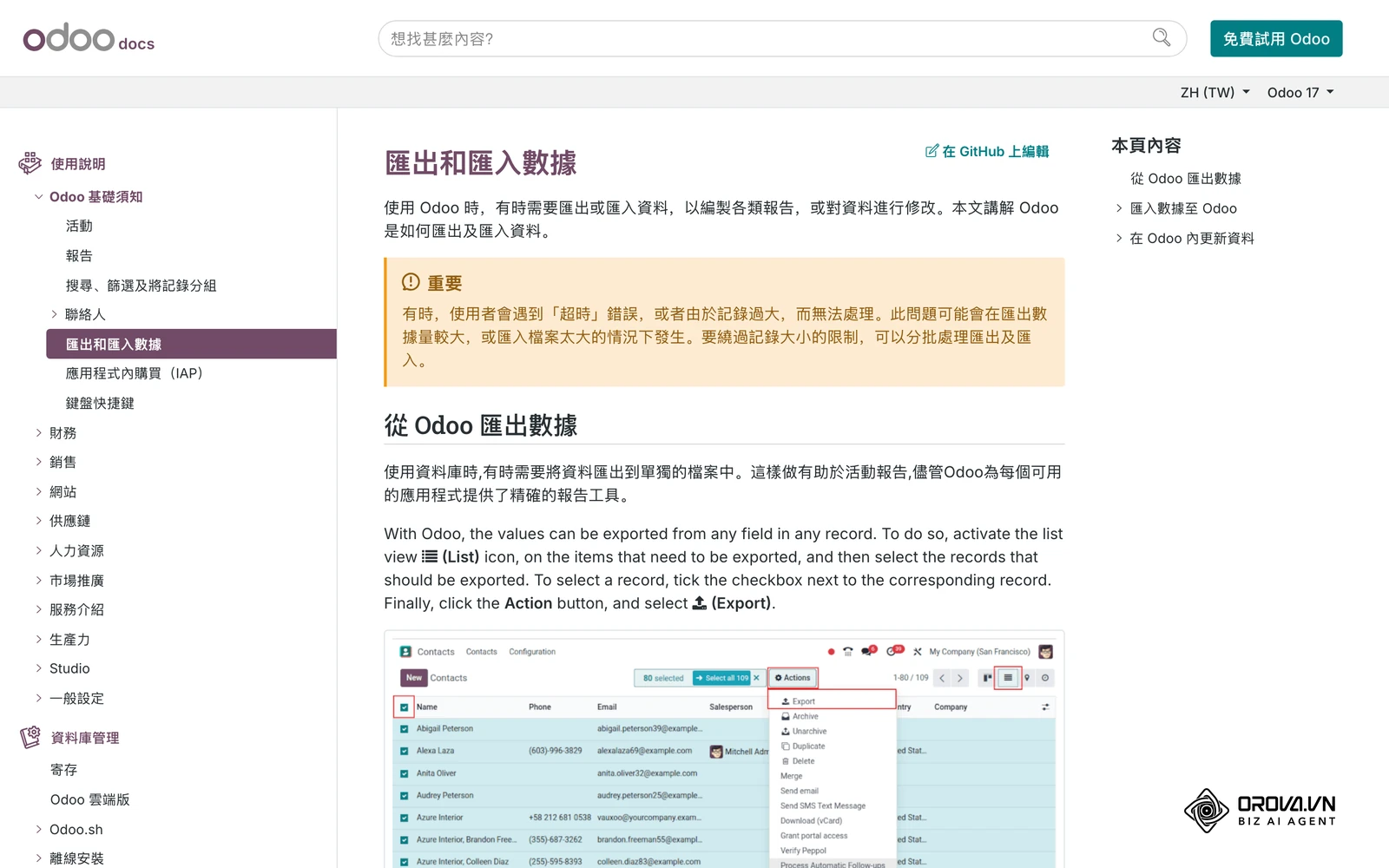Collapse the Odoo 基礎須知 section
The height and width of the screenshot is (868, 1389).
(x=38, y=197)
